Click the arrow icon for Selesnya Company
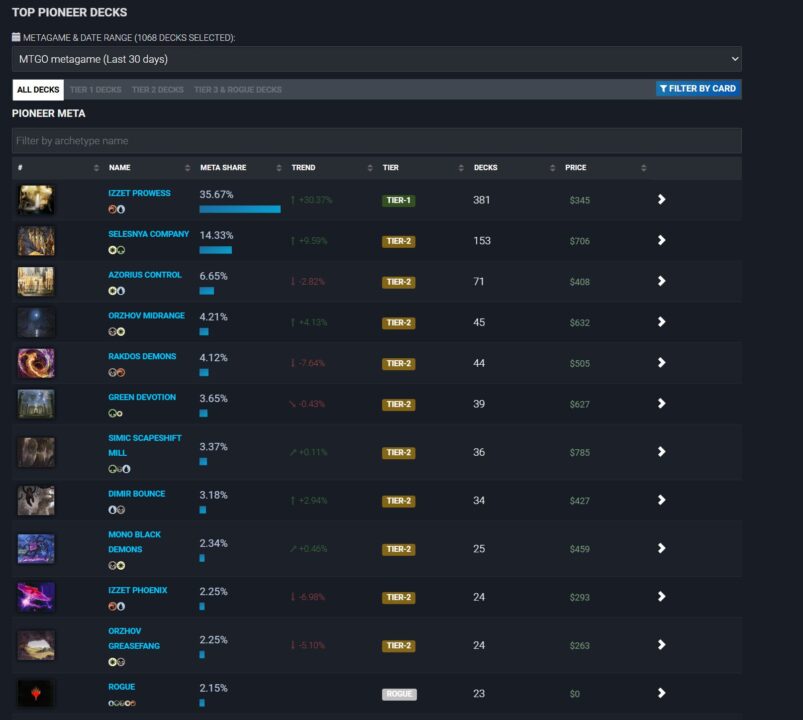 pyautogui.click(x=661, y=241)
